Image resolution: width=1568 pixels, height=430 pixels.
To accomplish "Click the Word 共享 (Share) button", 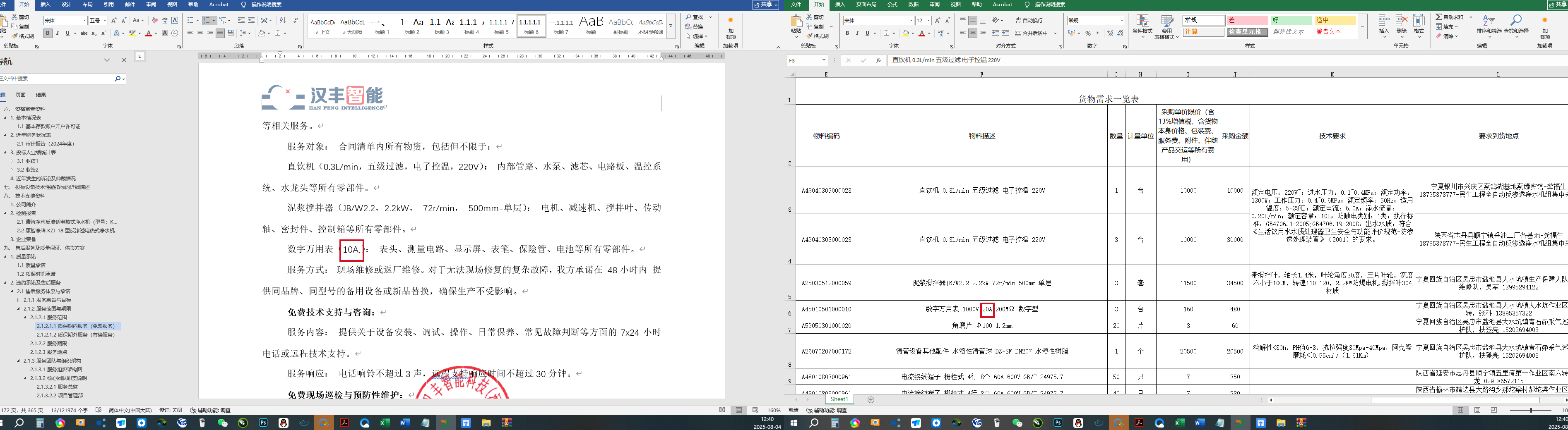I will click(x=765, y=4).
